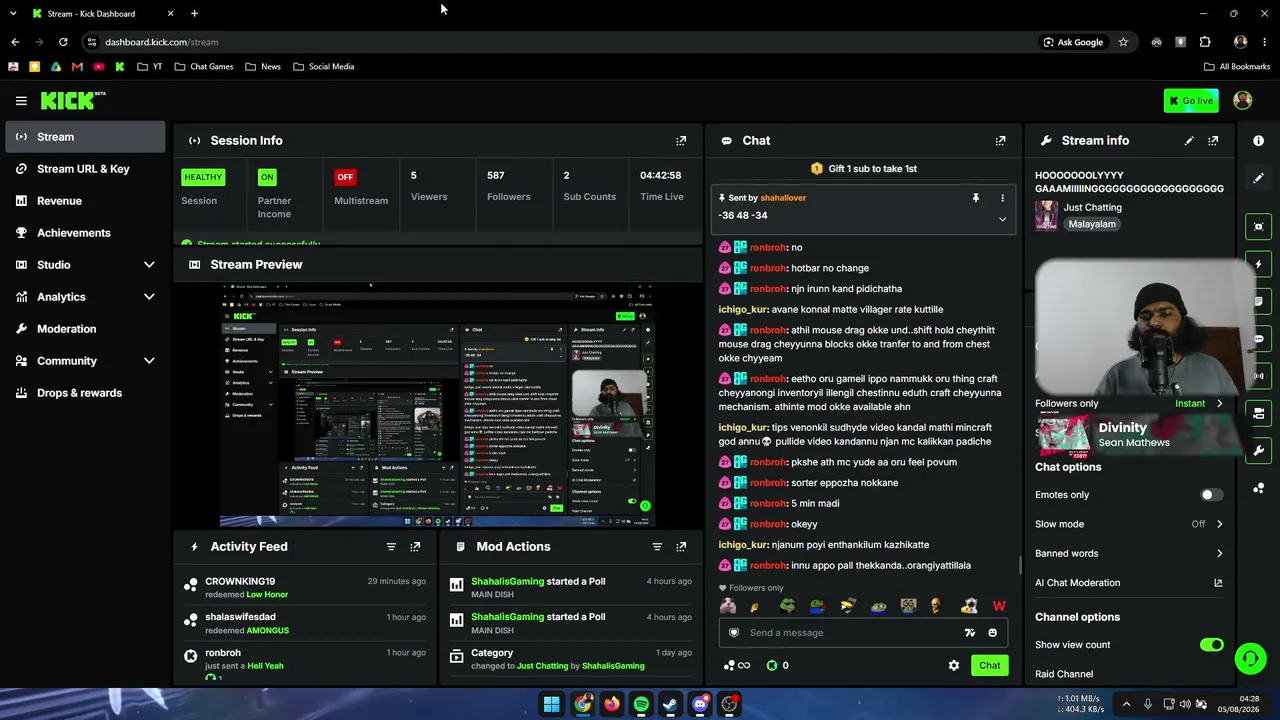The height and width of the screenshot is (720, 1280).
Task: Click the translate icon in chat input
Action: (969, 633)
